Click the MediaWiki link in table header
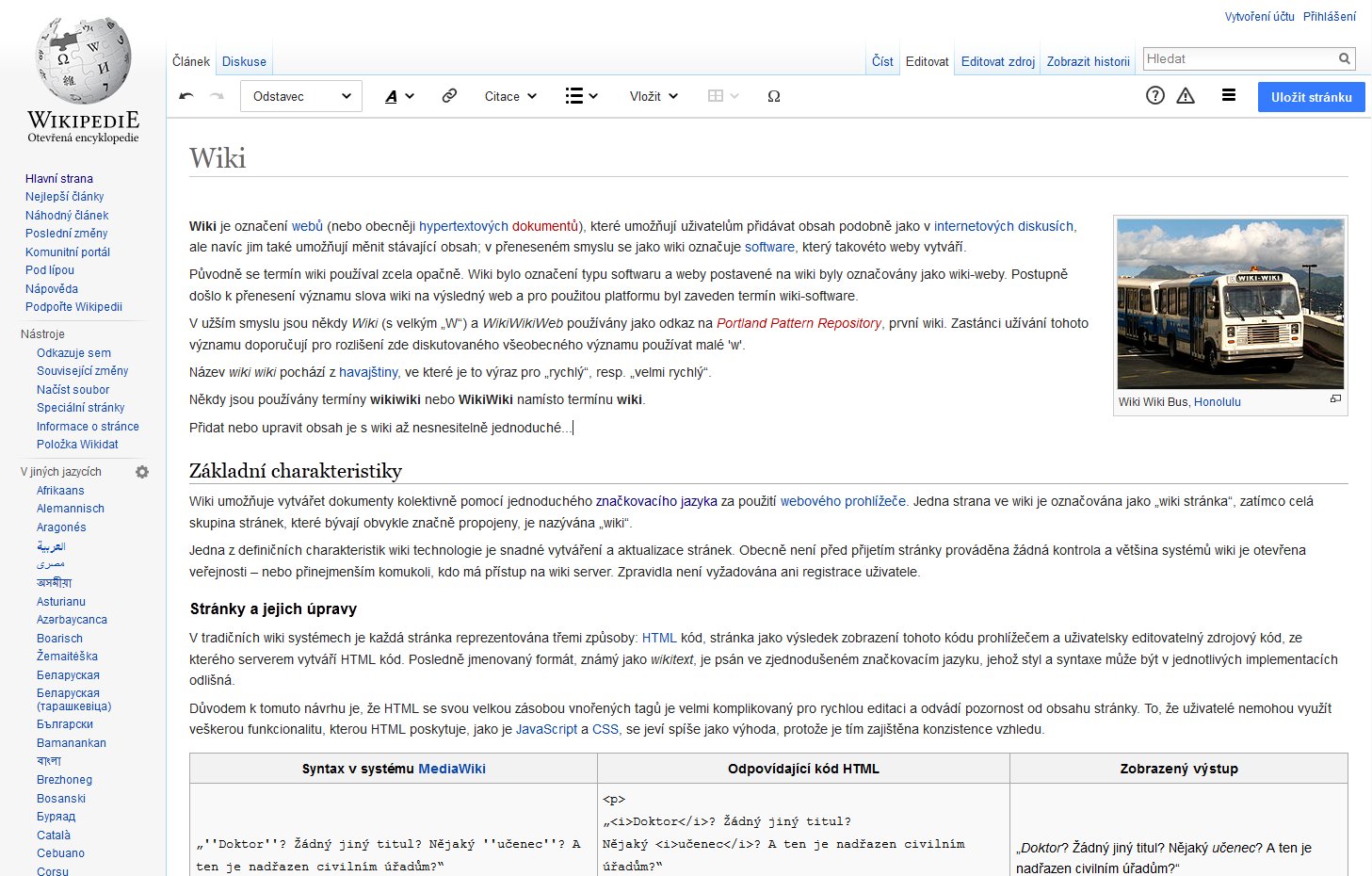 tap(452, 769)
